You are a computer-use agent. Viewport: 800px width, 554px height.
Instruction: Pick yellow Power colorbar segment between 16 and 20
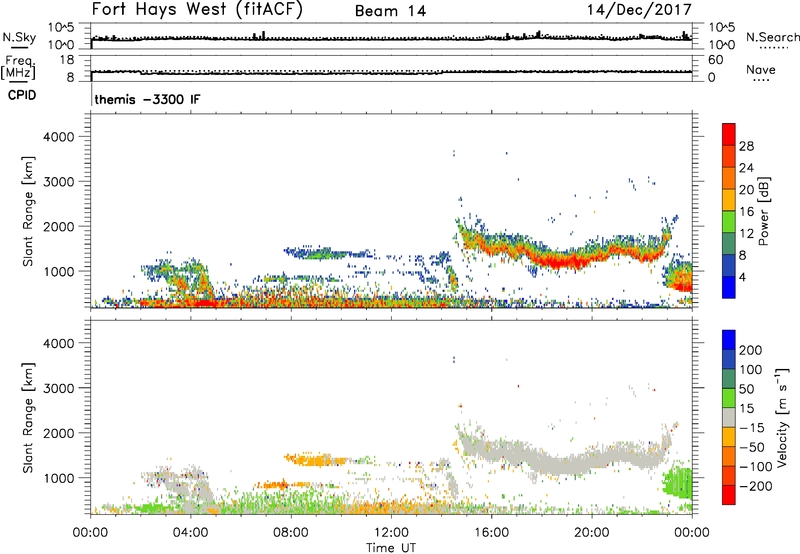[x=729, y=199]
